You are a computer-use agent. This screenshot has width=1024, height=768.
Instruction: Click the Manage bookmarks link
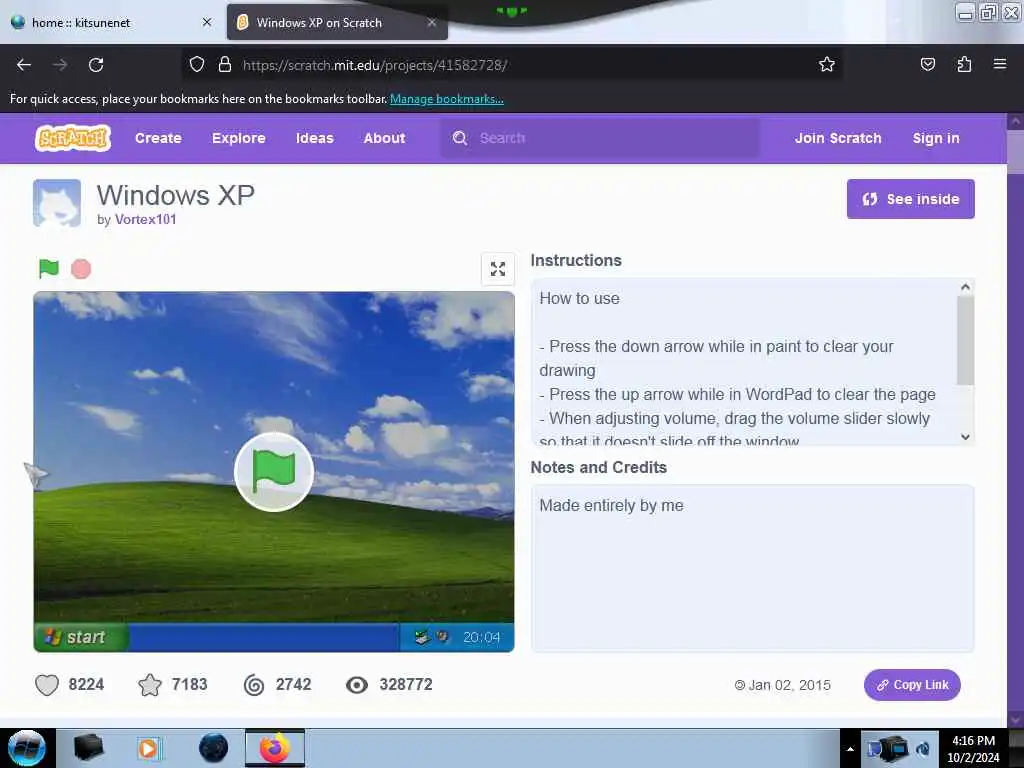pyautogui.click(x=447, y=99)
